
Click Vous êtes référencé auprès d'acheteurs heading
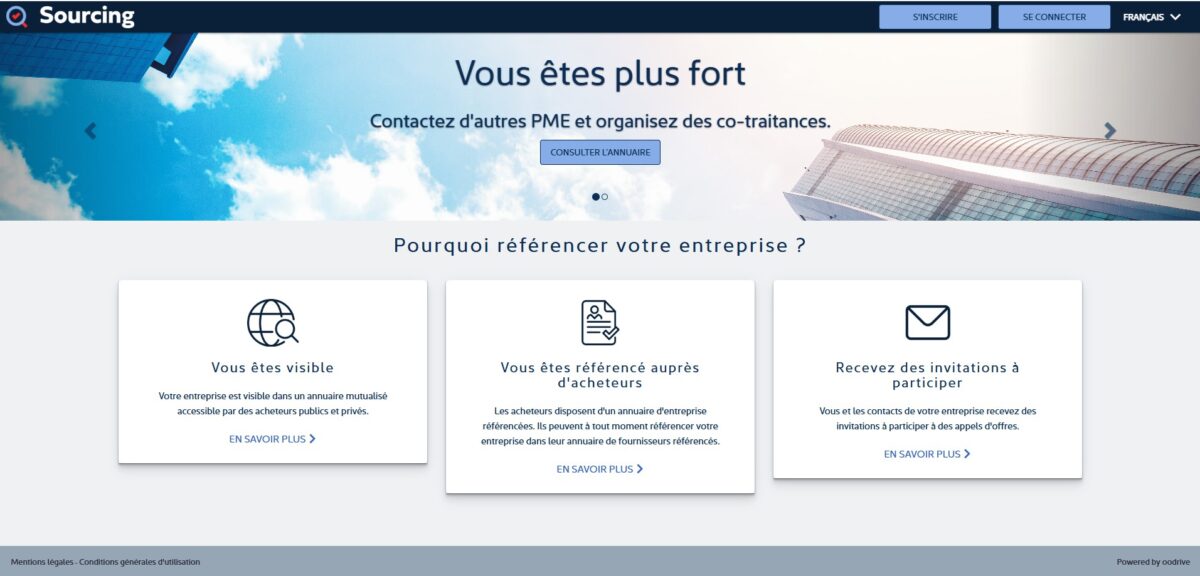coord(600,375)
